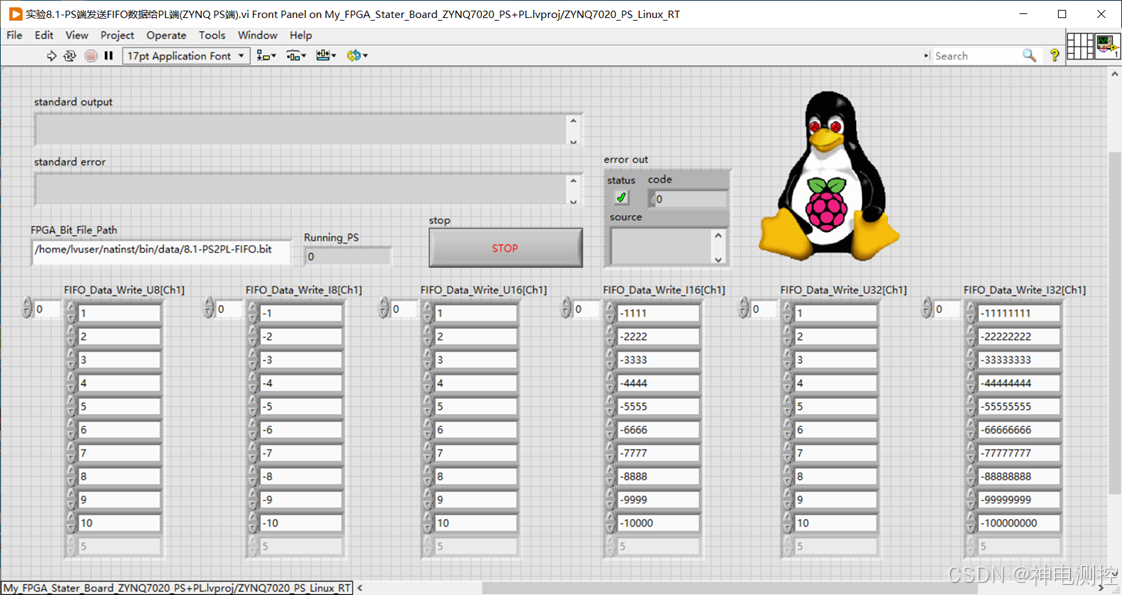This screenshot has width=1122, height=595.
Task: Click the source box scroll down arrow
Action: pyautogui.click(x=718, y=259)
